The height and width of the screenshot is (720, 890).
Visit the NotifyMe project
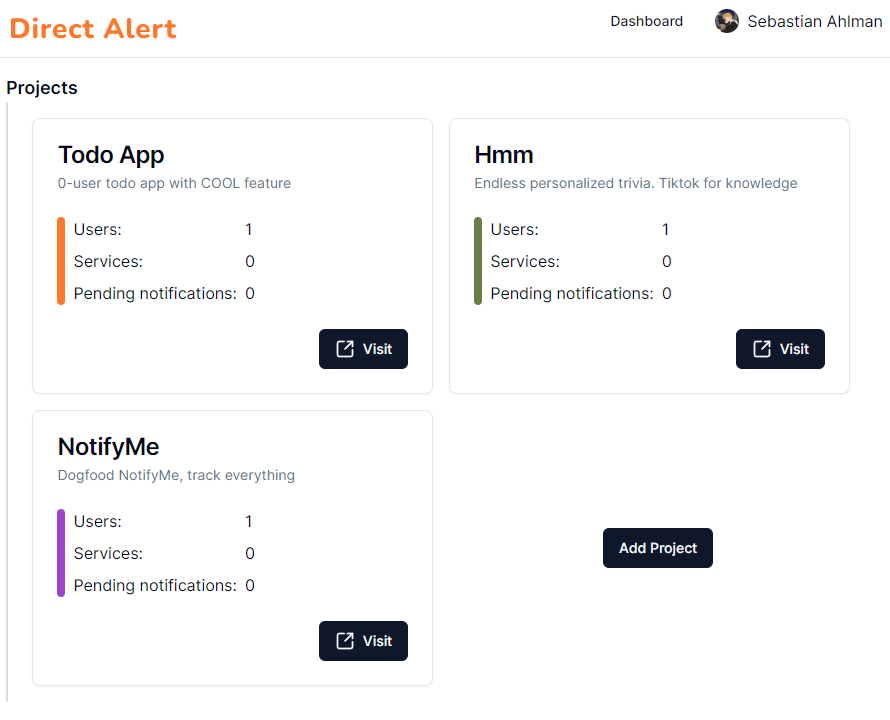pos(363,641)
